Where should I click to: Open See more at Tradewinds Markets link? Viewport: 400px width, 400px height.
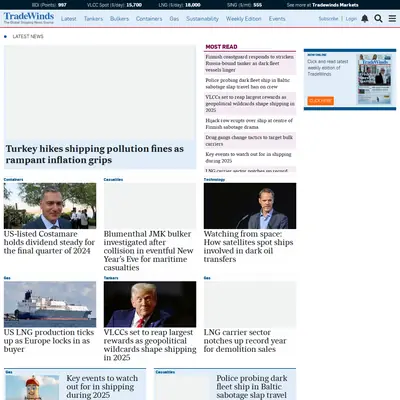323,5
